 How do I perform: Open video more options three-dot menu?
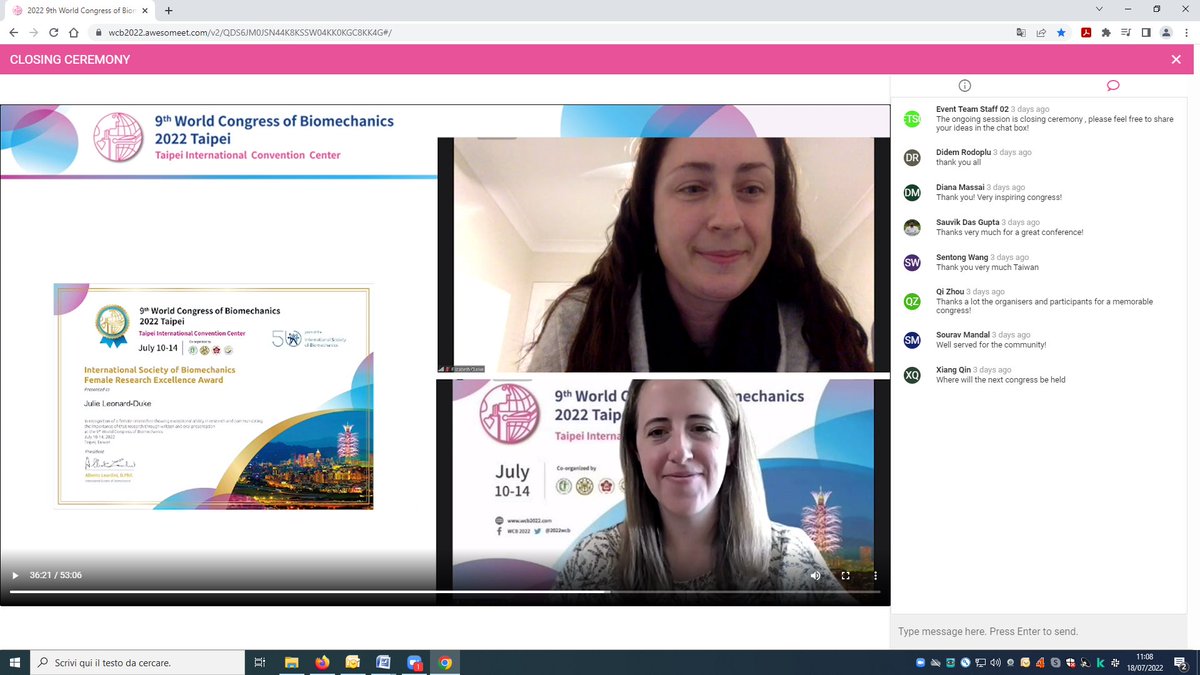point(875,575)
